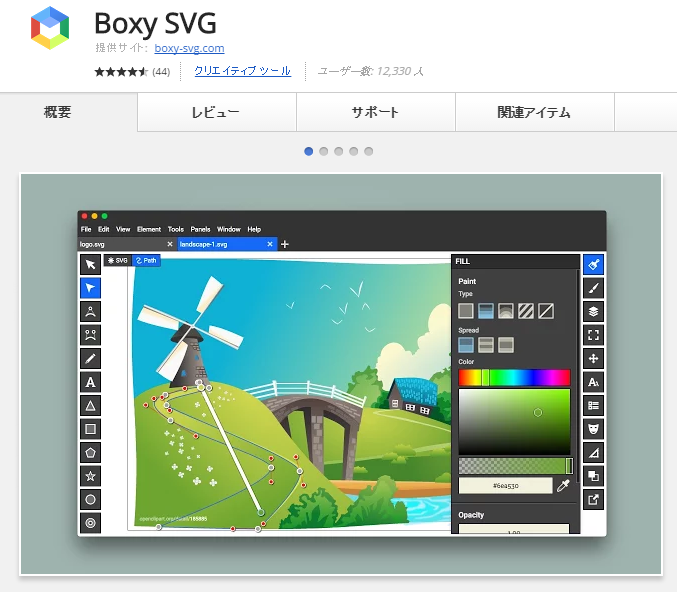Pick color with the eyedropper icon
The width and height of the screenshot is (677, 592).
(x=563, y=486)
